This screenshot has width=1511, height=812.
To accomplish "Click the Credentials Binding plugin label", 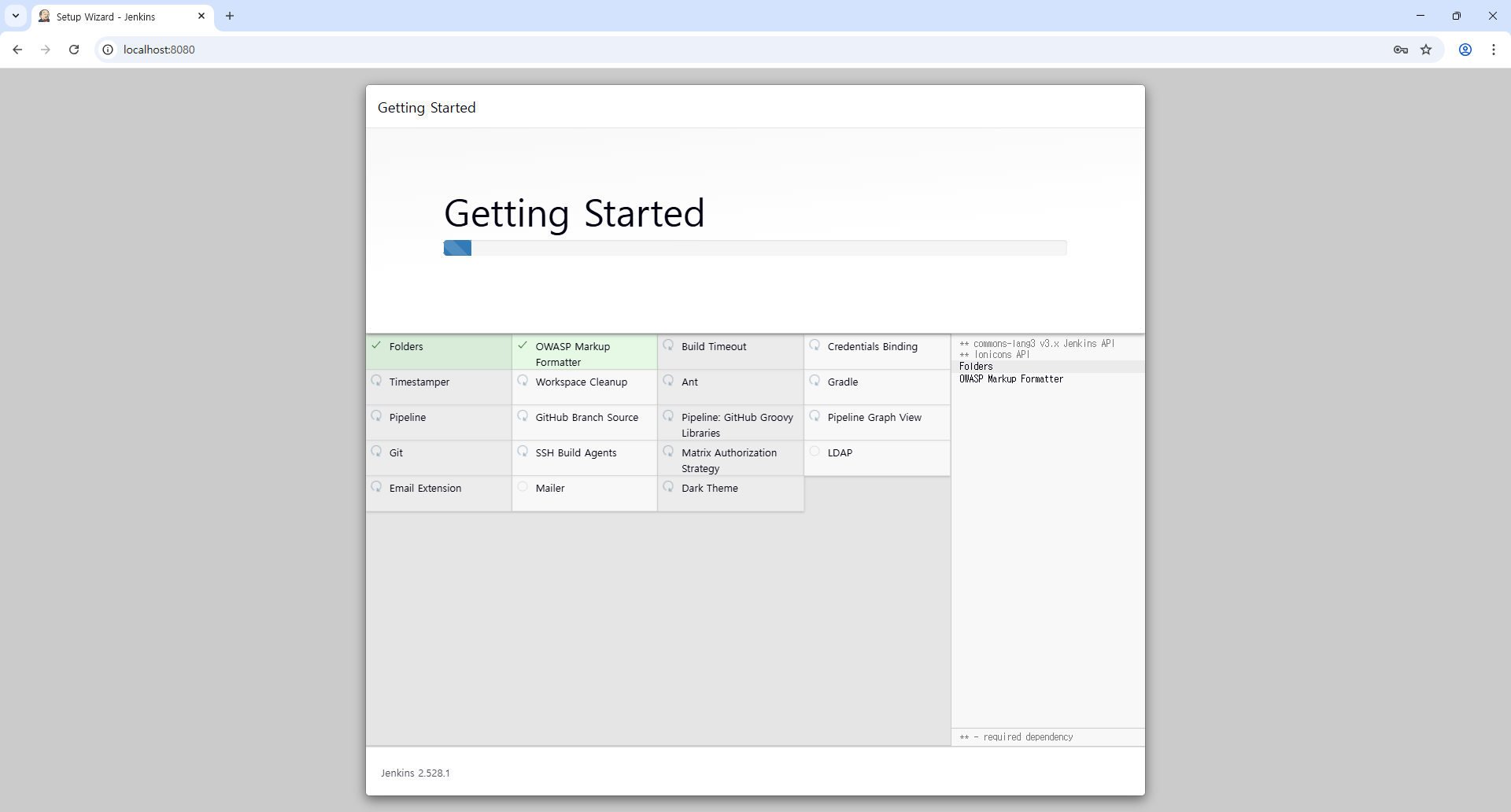I will click(873, 346).
